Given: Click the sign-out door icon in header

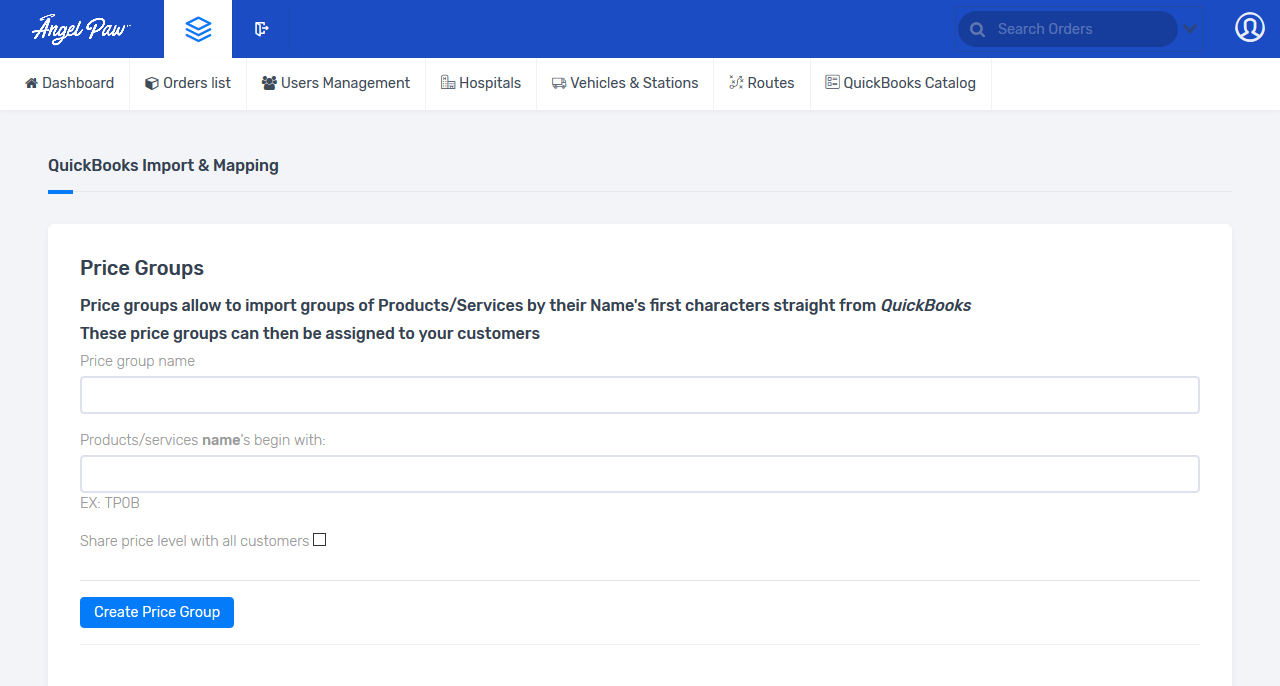Looking at the screenshot, I should click(261, 29).
